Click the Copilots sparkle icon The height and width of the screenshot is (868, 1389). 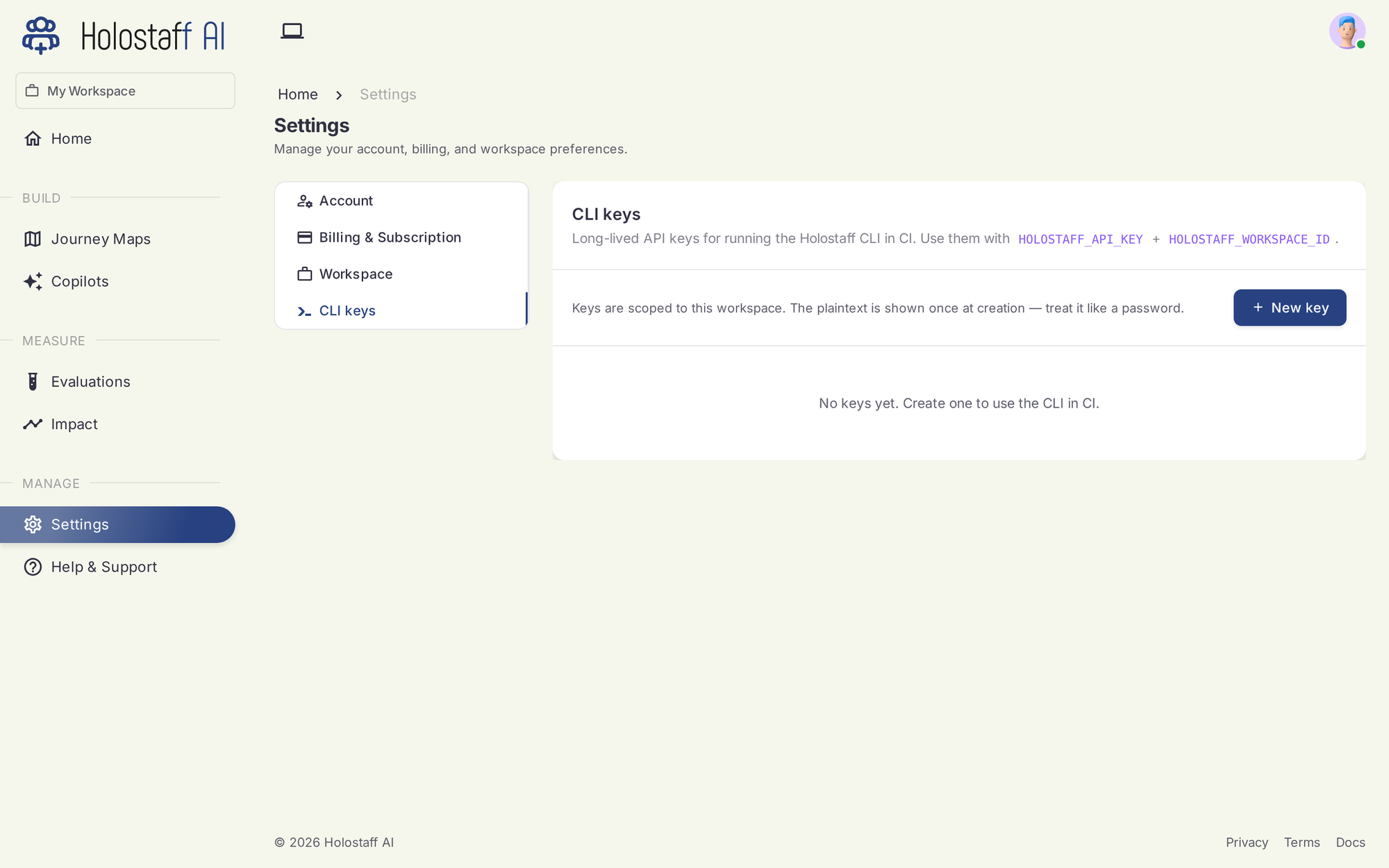(33, 281)
